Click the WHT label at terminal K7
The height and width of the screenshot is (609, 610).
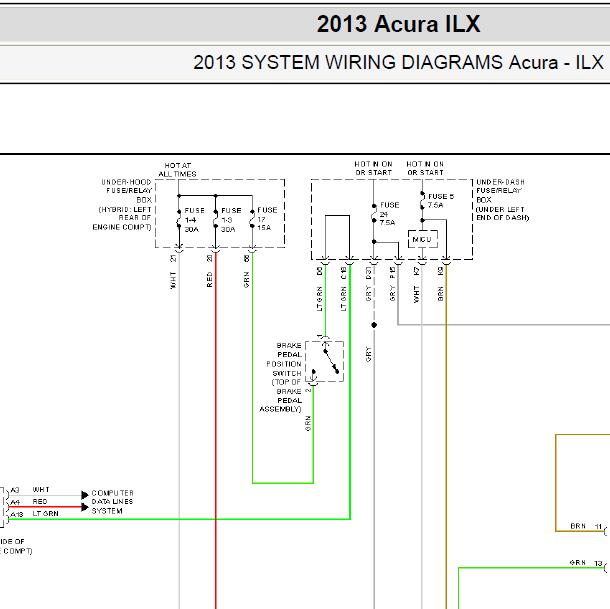(416, 294)
